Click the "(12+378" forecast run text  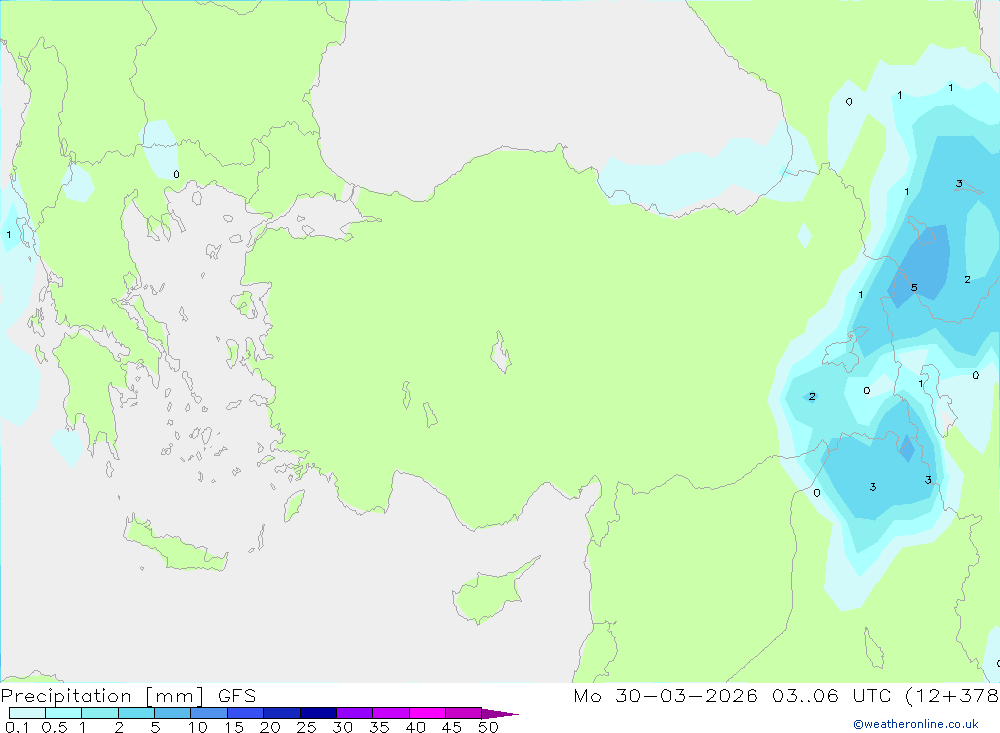[952, 695]
